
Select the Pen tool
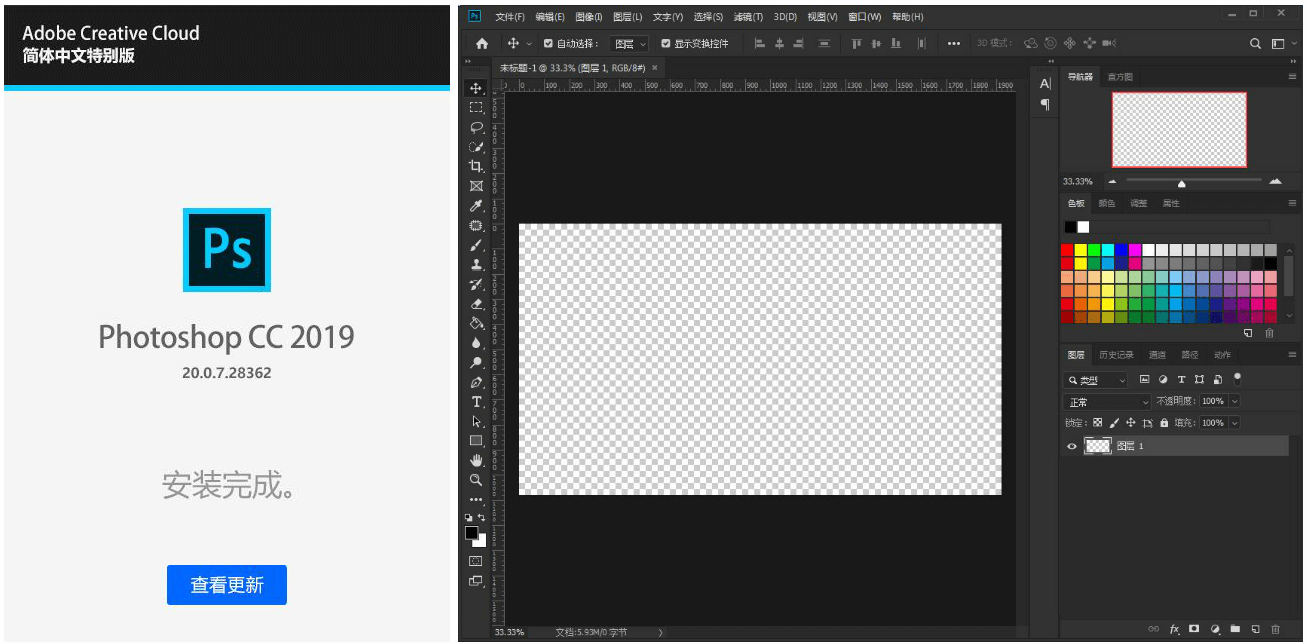476,382
